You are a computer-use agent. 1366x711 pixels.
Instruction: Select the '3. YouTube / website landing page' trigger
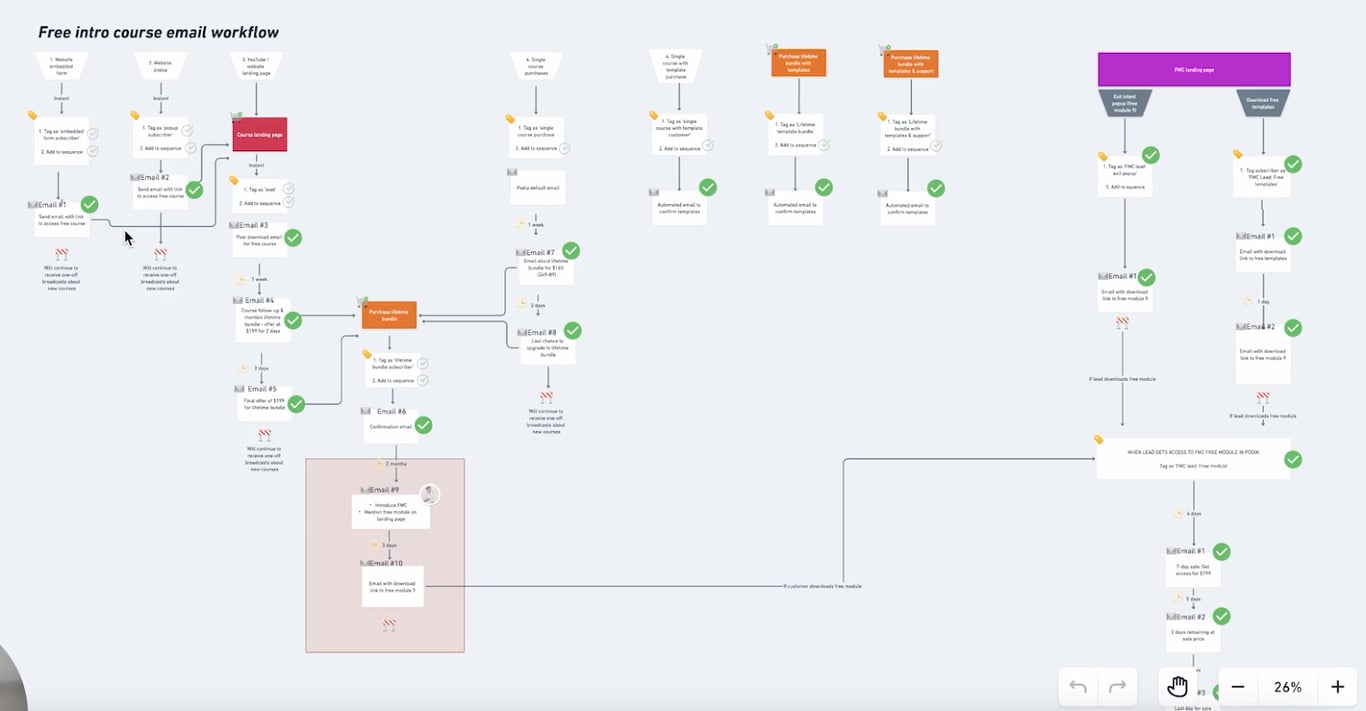pos(257,66)
